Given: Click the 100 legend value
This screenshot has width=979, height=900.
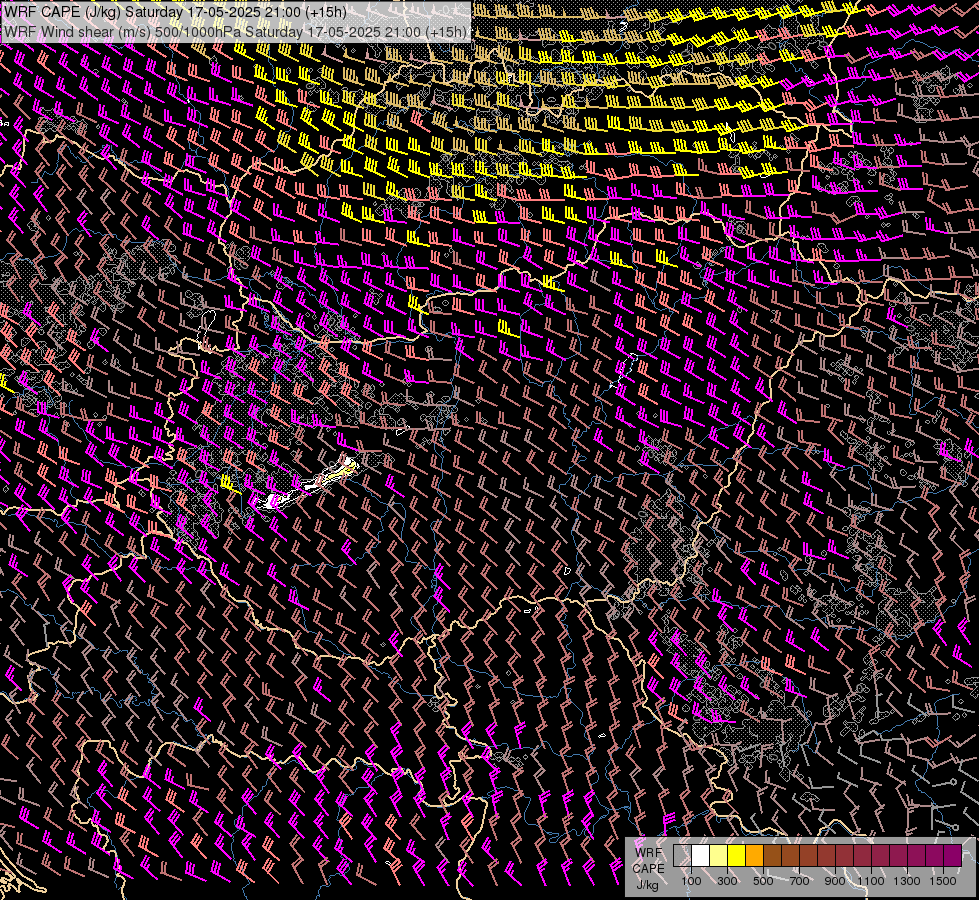Looking at the screenshot, I should click(x=691, y=881).
